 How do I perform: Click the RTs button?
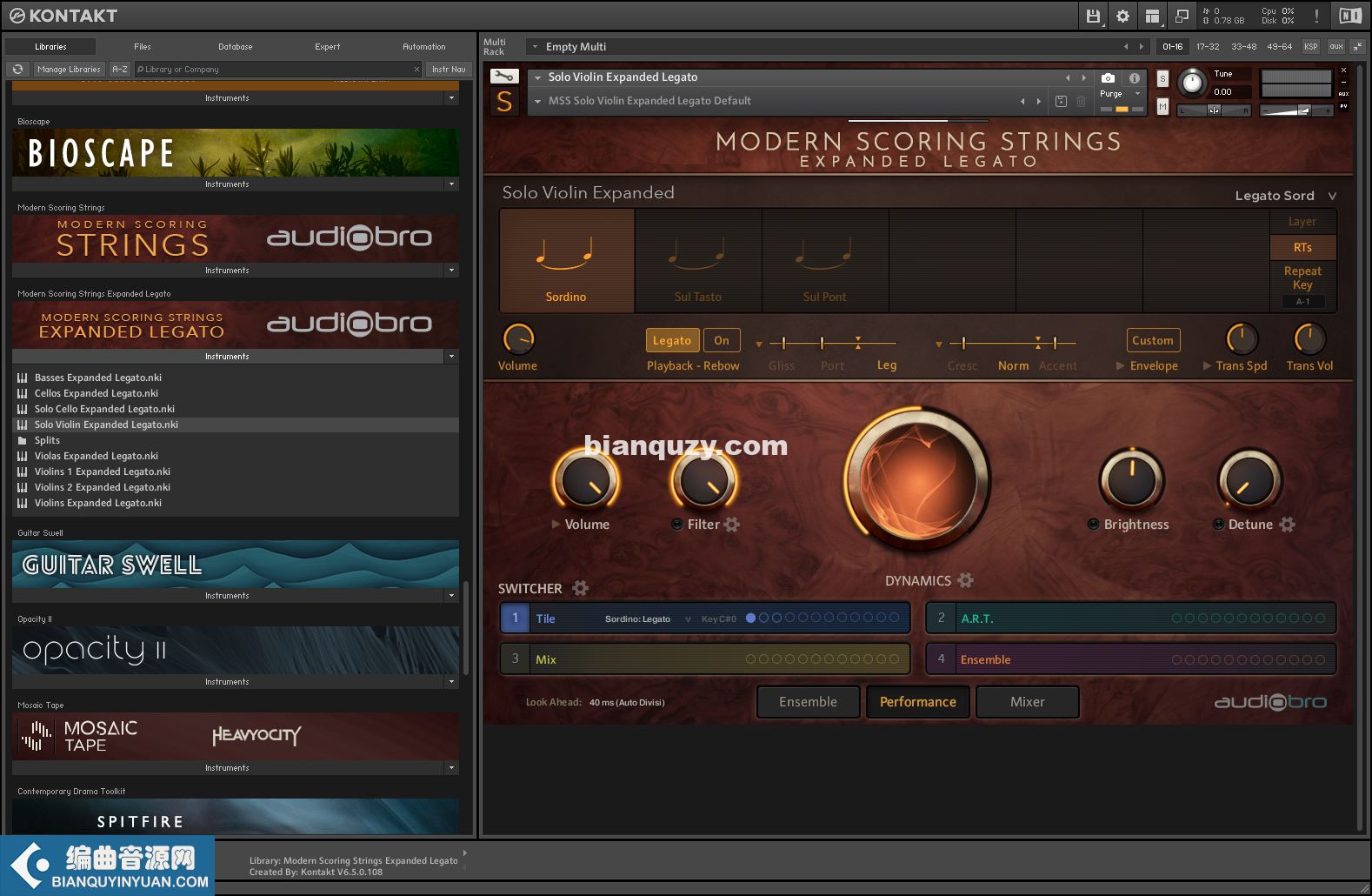(x=1302, y=247)
